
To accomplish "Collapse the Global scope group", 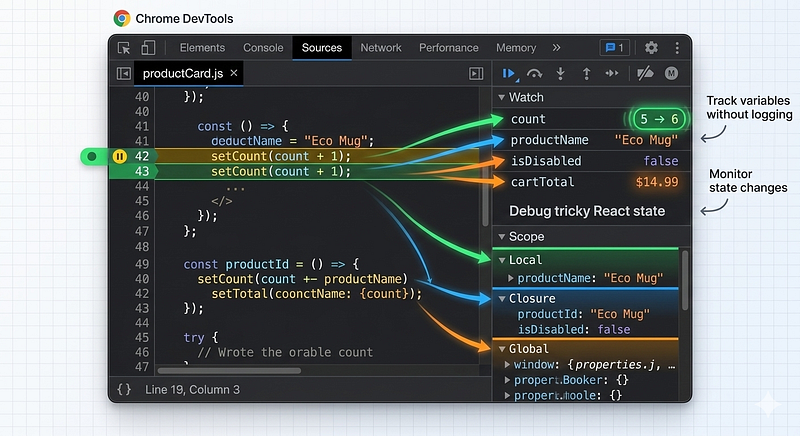I will click(x=502, y=349).
